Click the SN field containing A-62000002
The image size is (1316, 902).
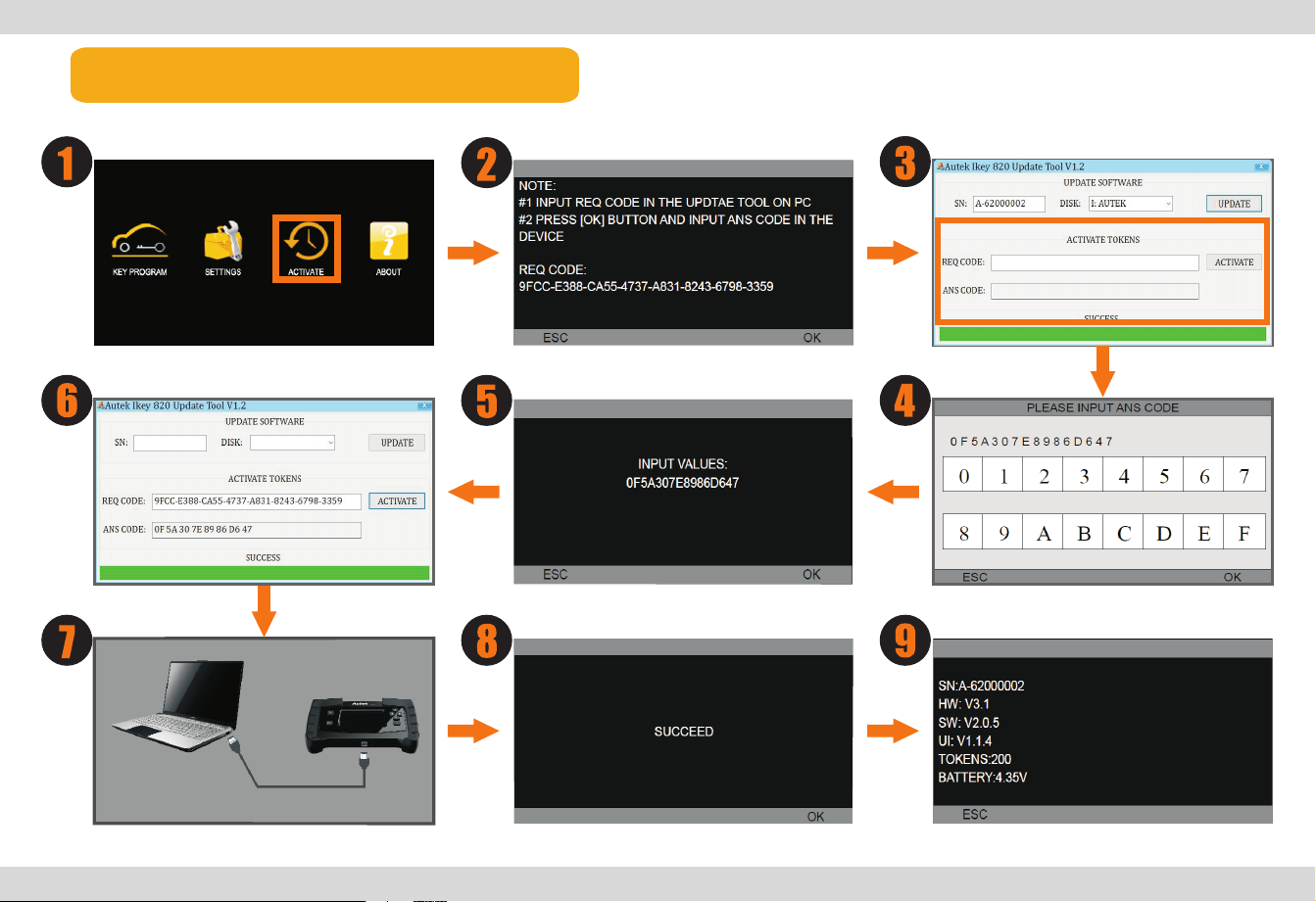[x=1008, y=204]
